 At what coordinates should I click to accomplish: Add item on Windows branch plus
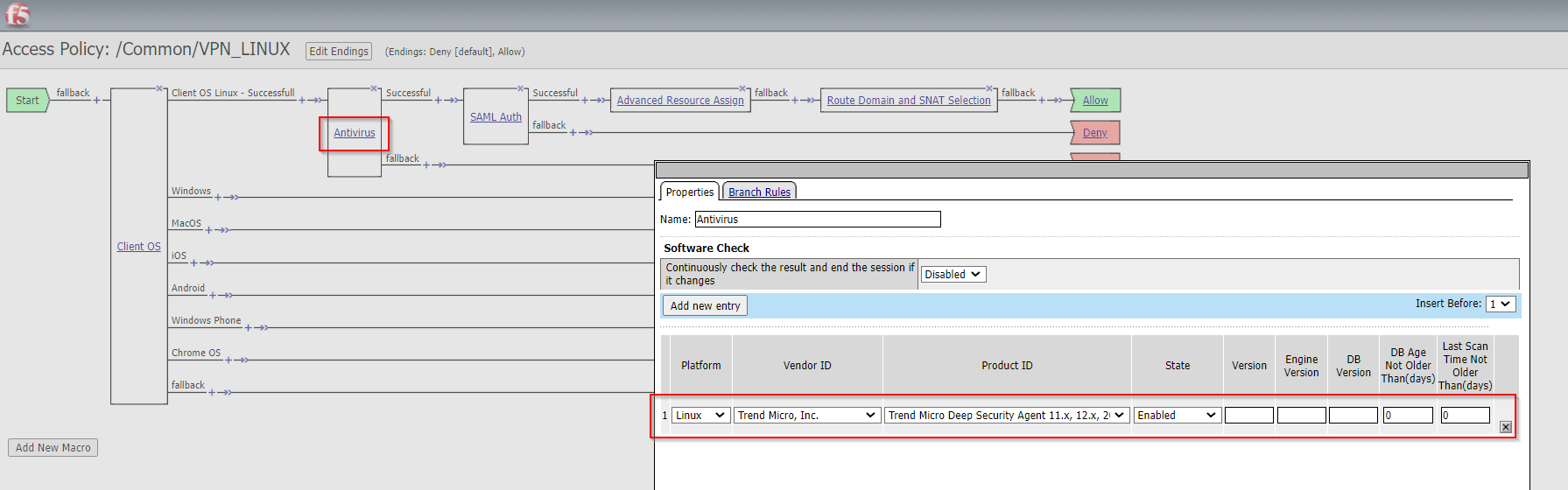click(218, 197)
